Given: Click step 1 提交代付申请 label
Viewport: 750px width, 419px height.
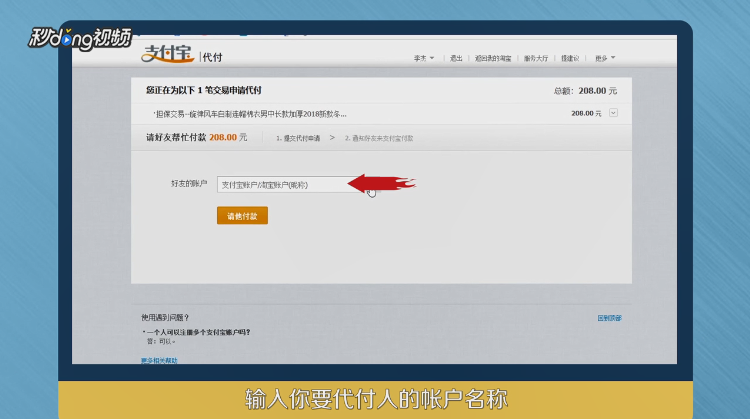Looking at the screenshot, I should coord(298,138).
